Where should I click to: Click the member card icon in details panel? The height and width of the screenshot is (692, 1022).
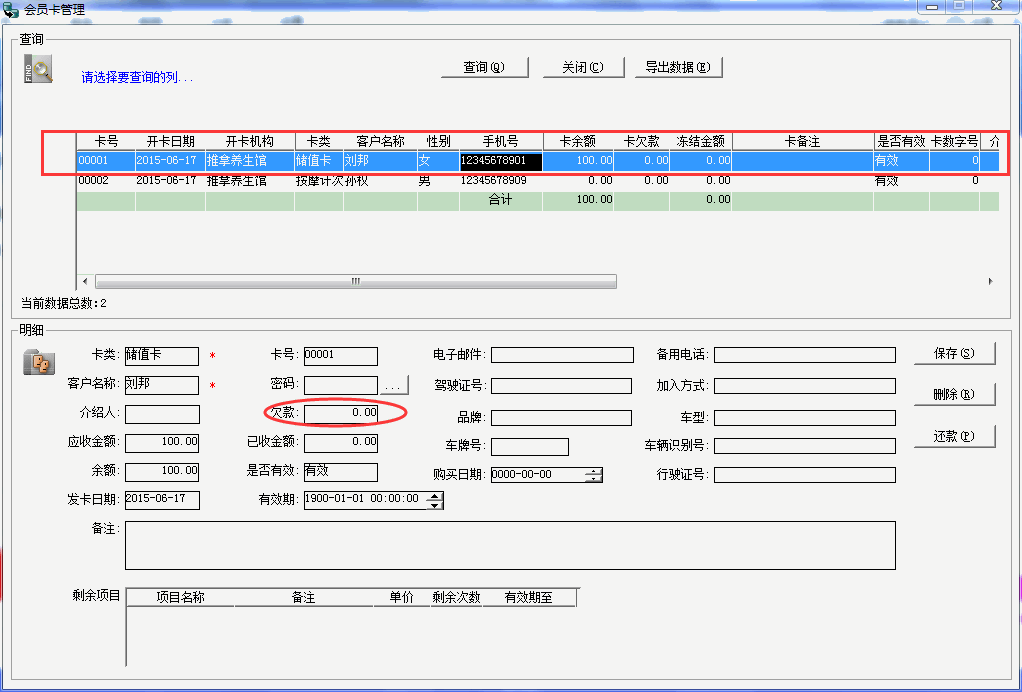point(39,362)
